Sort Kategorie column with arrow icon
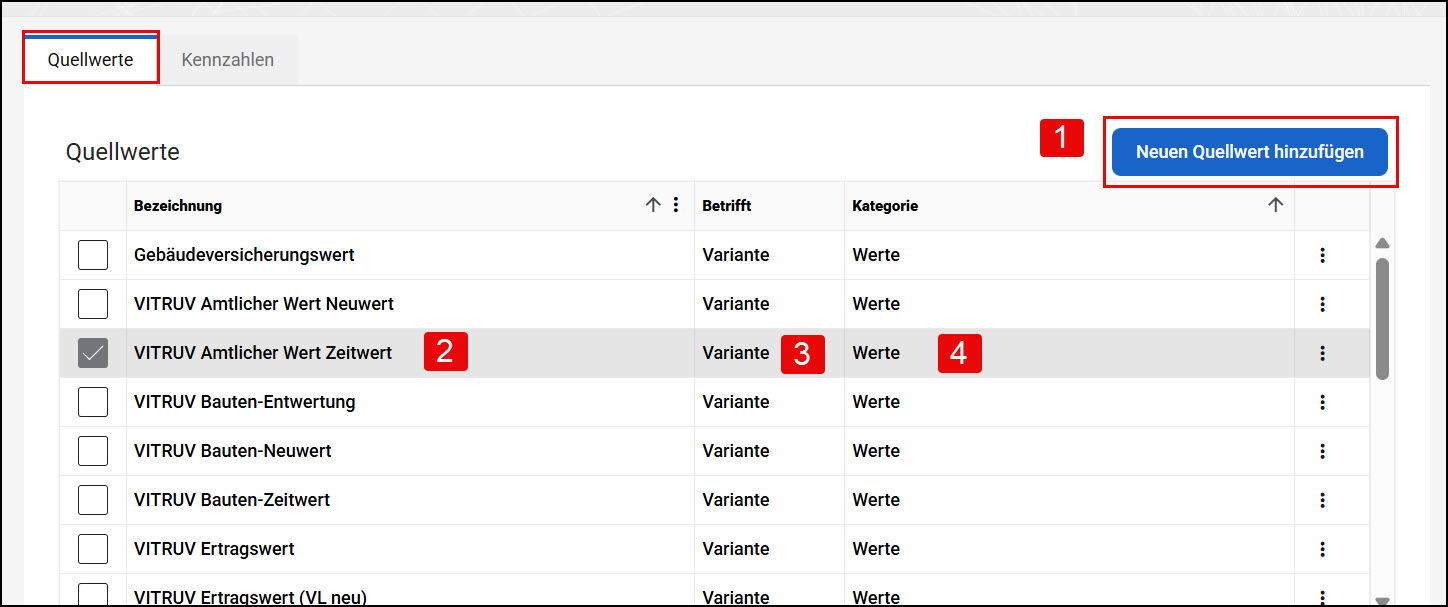The image size is (1448, 607). (1275, 205)
